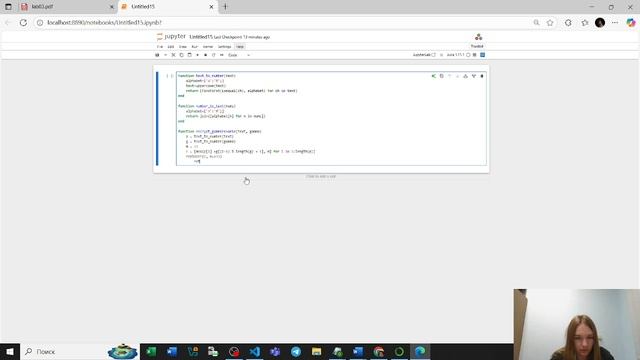
Task: Delete the cell with trash icon
Action: (x=482, y=76)
